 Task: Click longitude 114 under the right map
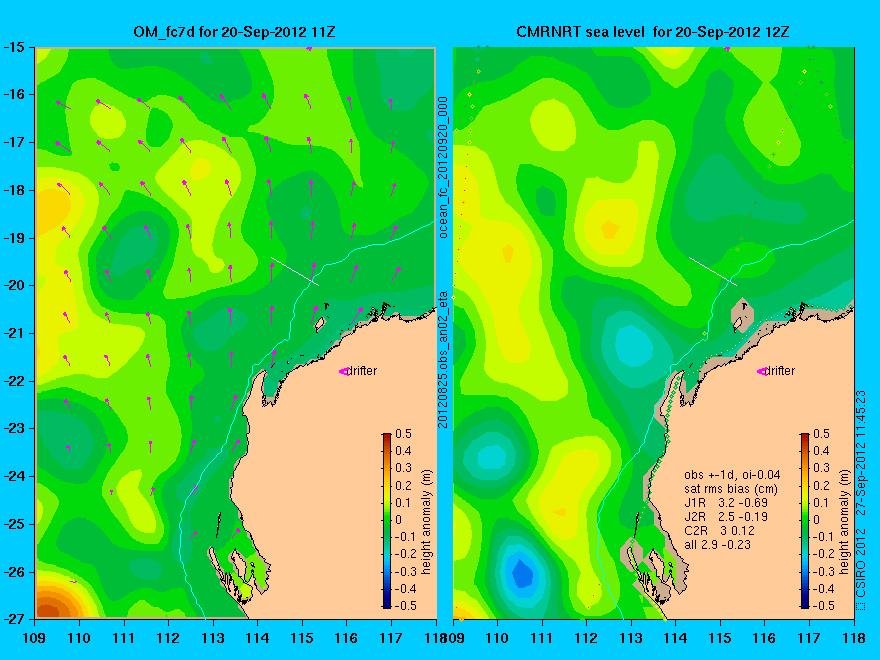coord(676,638)
